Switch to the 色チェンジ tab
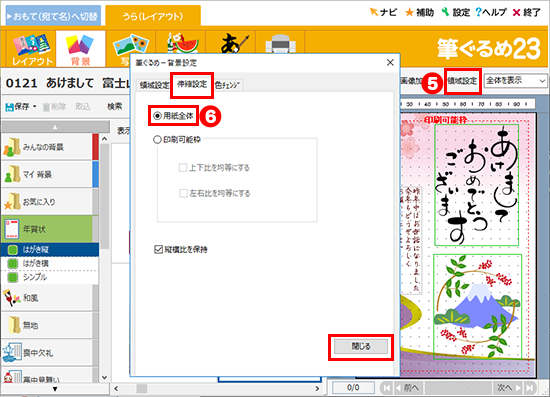The height and width of the screenshot is (397, 550). tap(227, 85)
